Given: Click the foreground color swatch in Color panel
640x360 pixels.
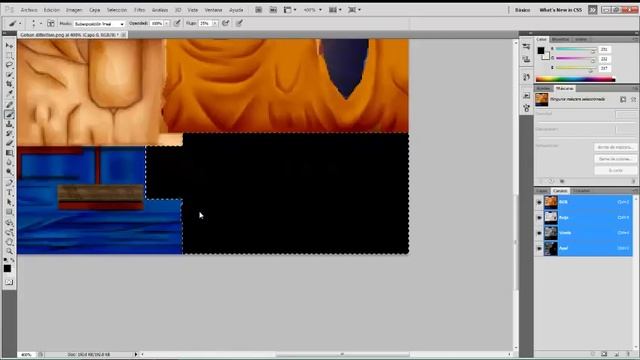Looking at the screenshot, I should pos(541,51).
